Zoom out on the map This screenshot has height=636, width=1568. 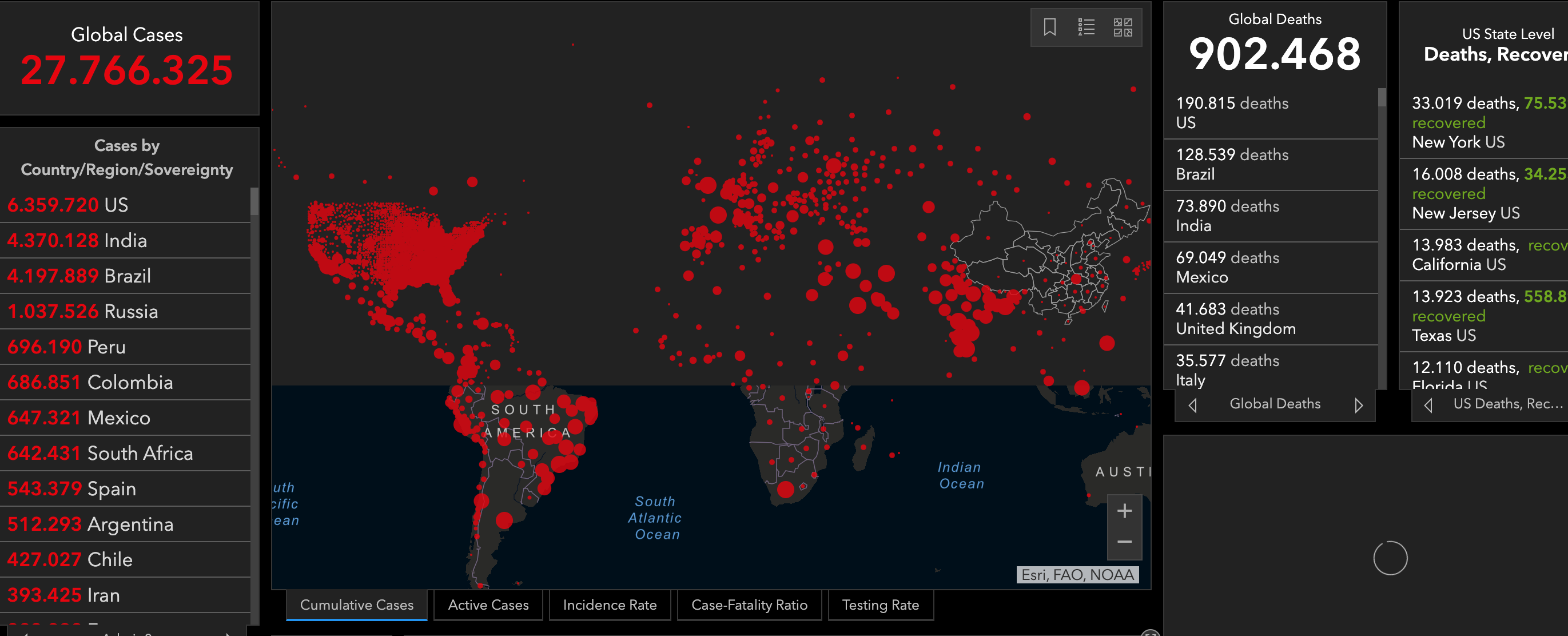point(1124,542)
